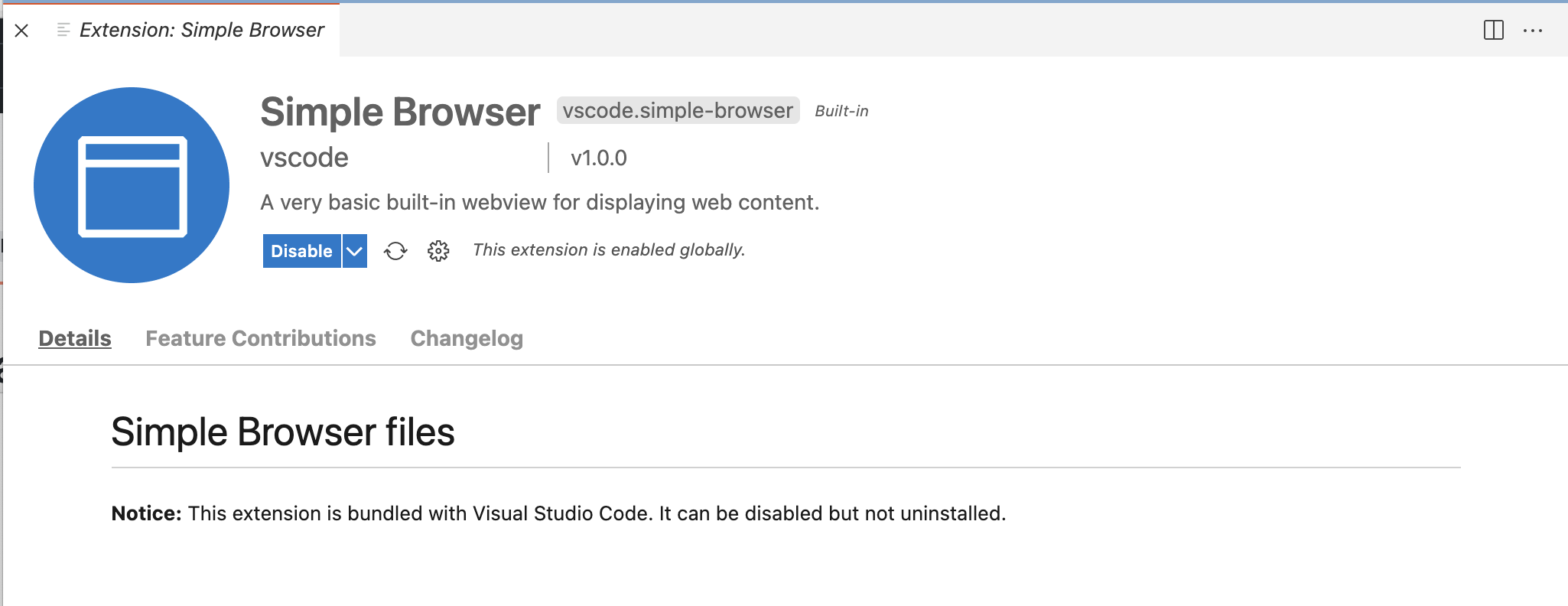Image resolution: width=1568 pixels, height=606 pixels.
Task: Click the reload extension icon
Action: 396,250
